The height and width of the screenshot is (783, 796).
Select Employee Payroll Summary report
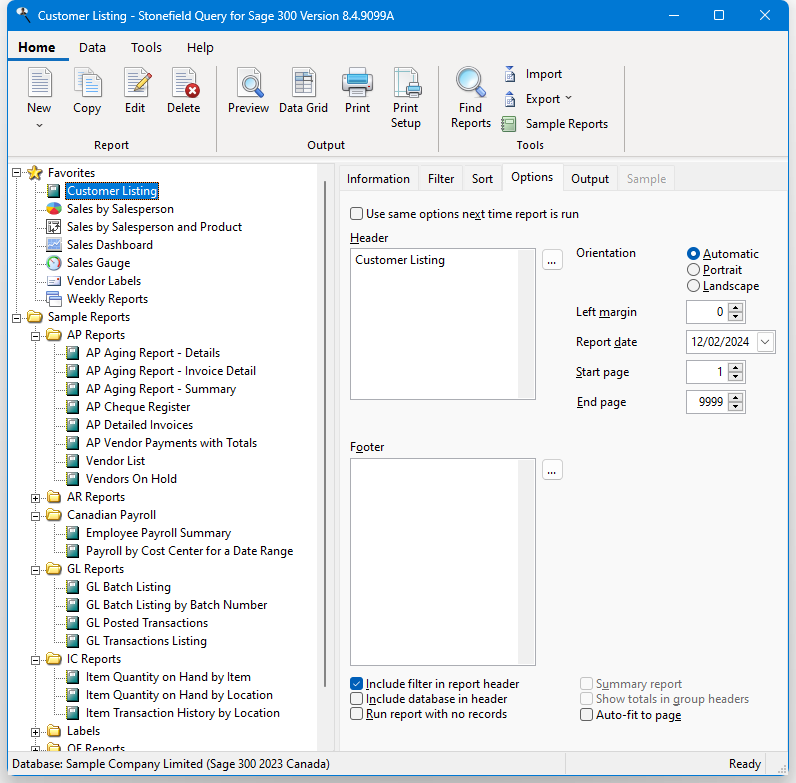(158, 533)
